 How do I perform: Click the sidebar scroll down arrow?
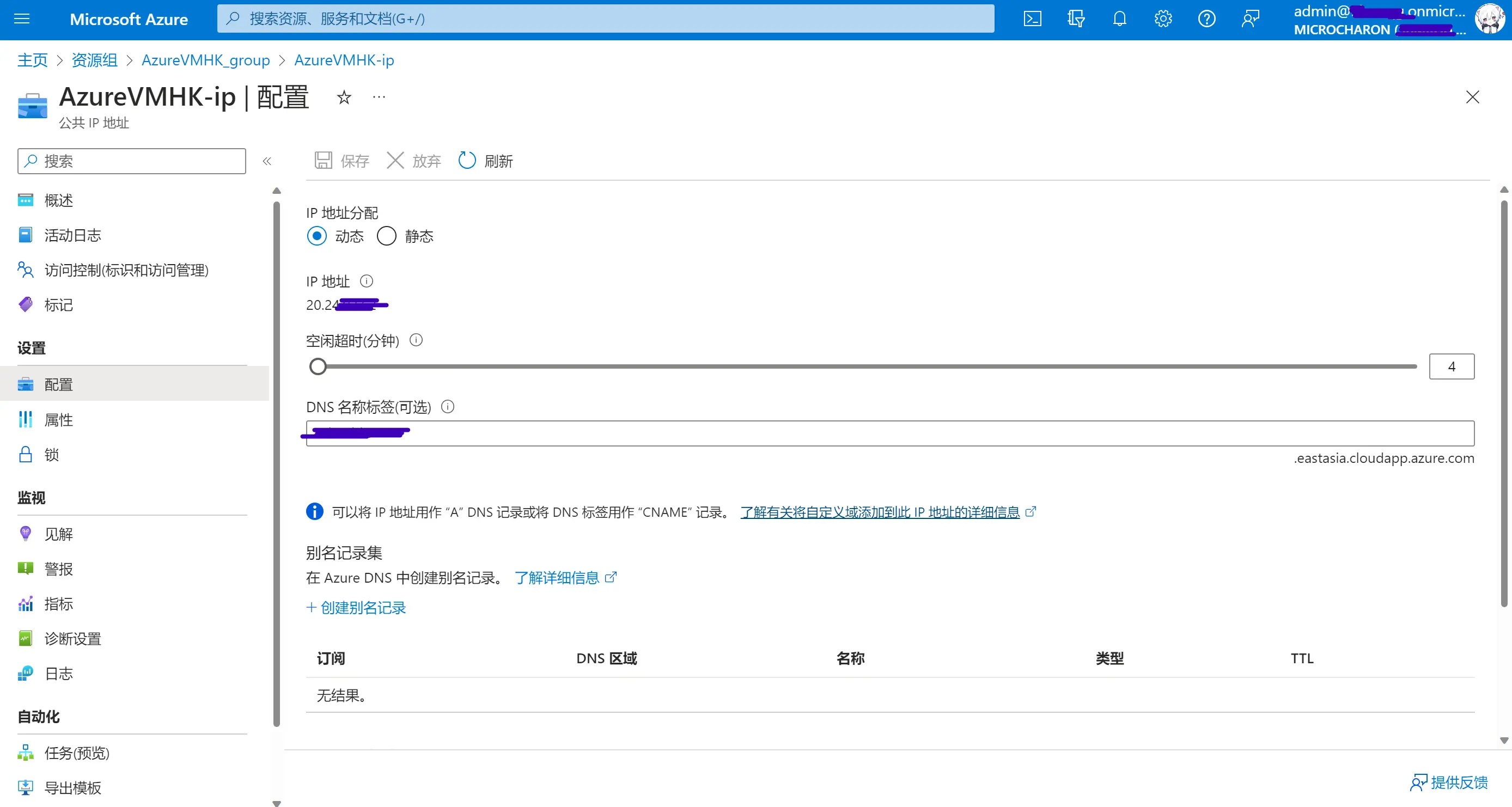277,803
